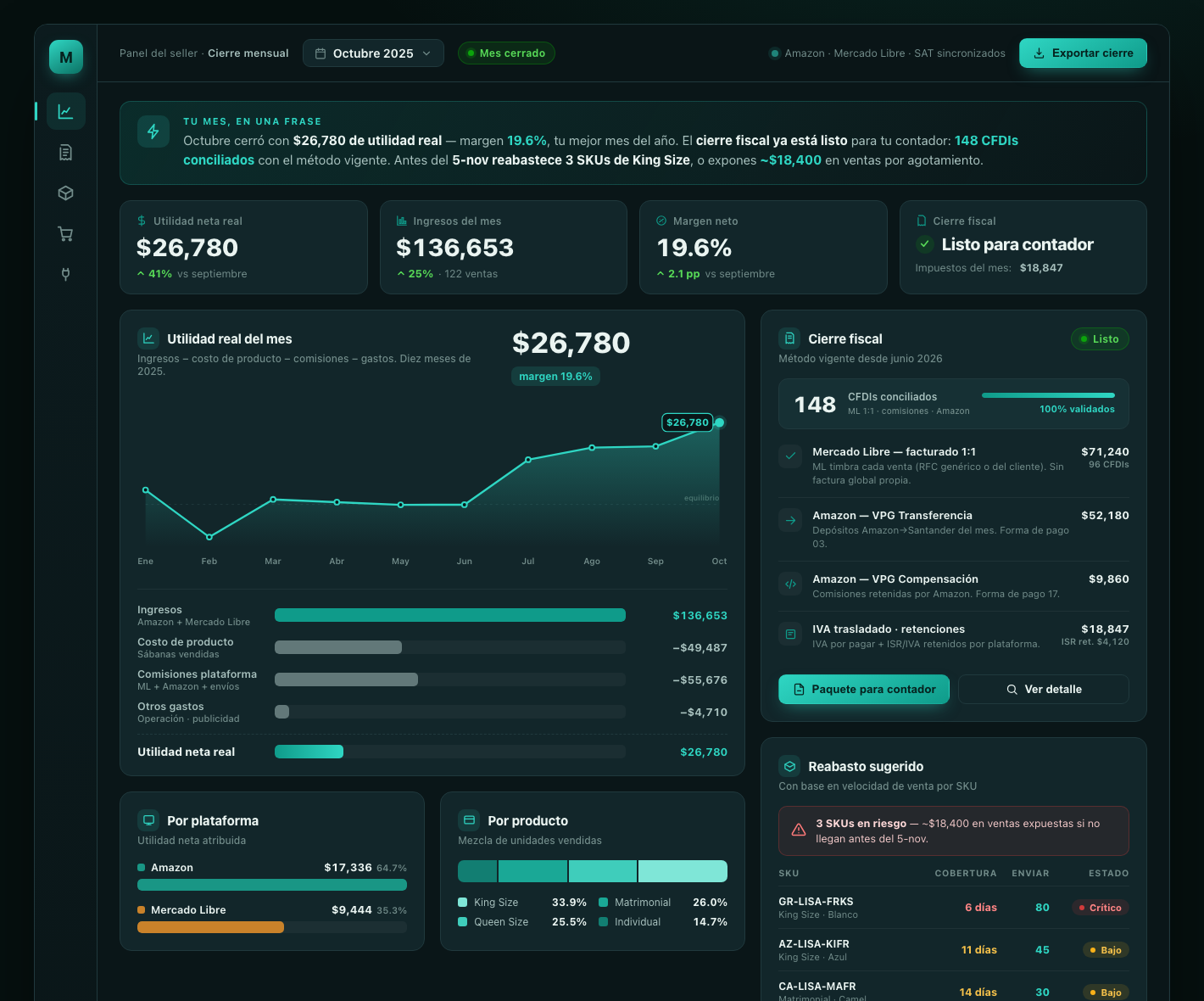Click the card icon beside Por producto
Screen dimensions: 1204x1001
tap(469, 820)
